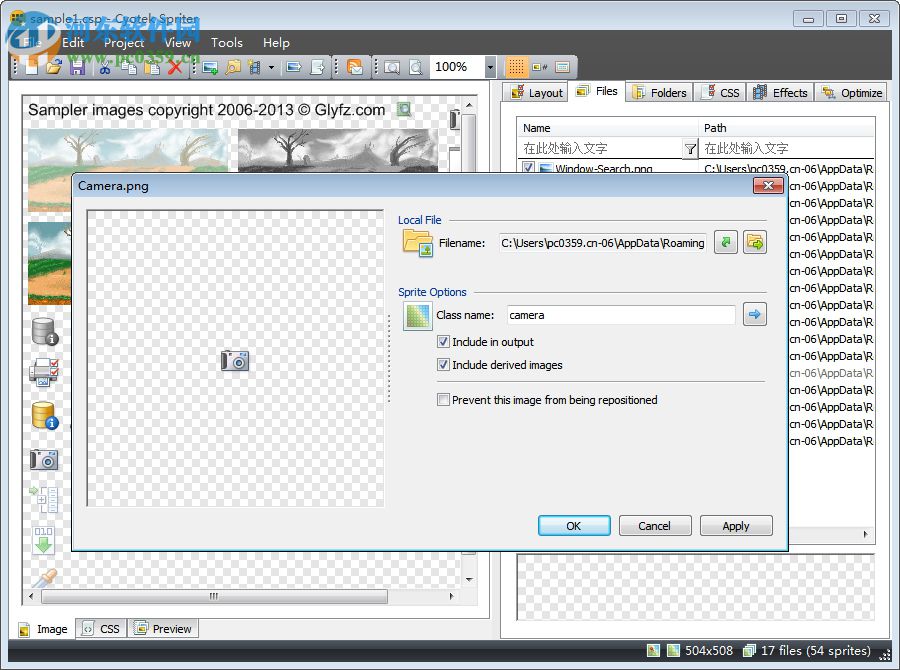Click the find folder magnifier toolbar icon
The height and width of the screenshot is (670, 900).
point(232,67)
